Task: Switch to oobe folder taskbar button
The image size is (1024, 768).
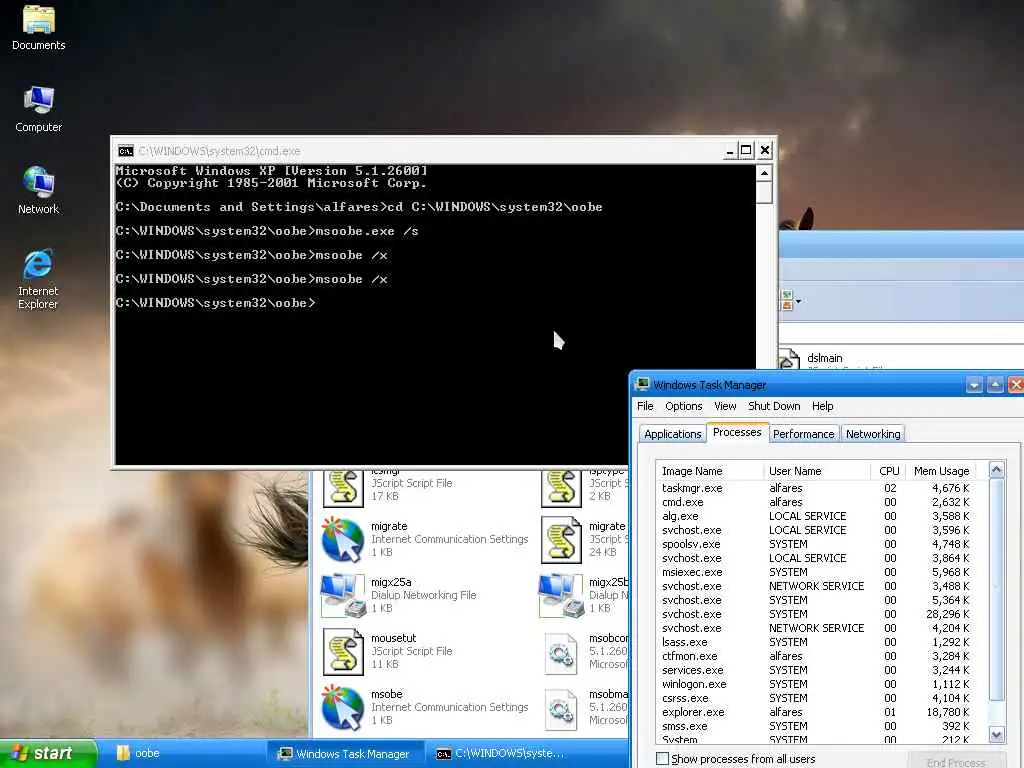Action: (138, 753)
